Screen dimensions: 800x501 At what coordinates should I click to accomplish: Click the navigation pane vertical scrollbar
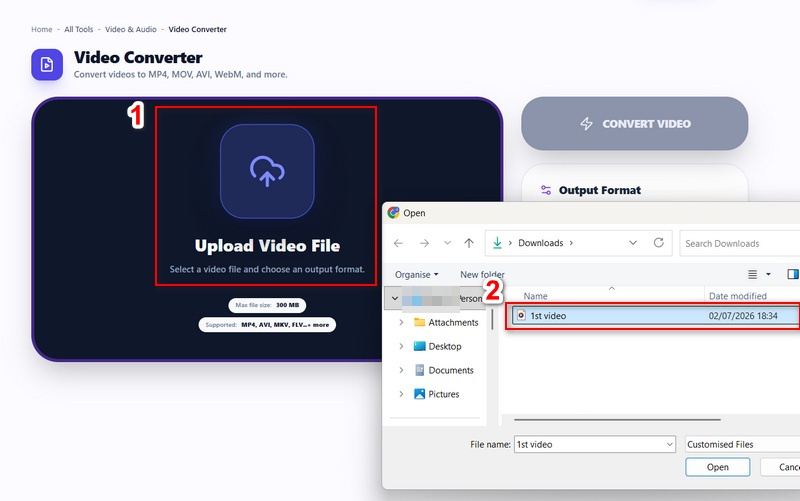492,319
